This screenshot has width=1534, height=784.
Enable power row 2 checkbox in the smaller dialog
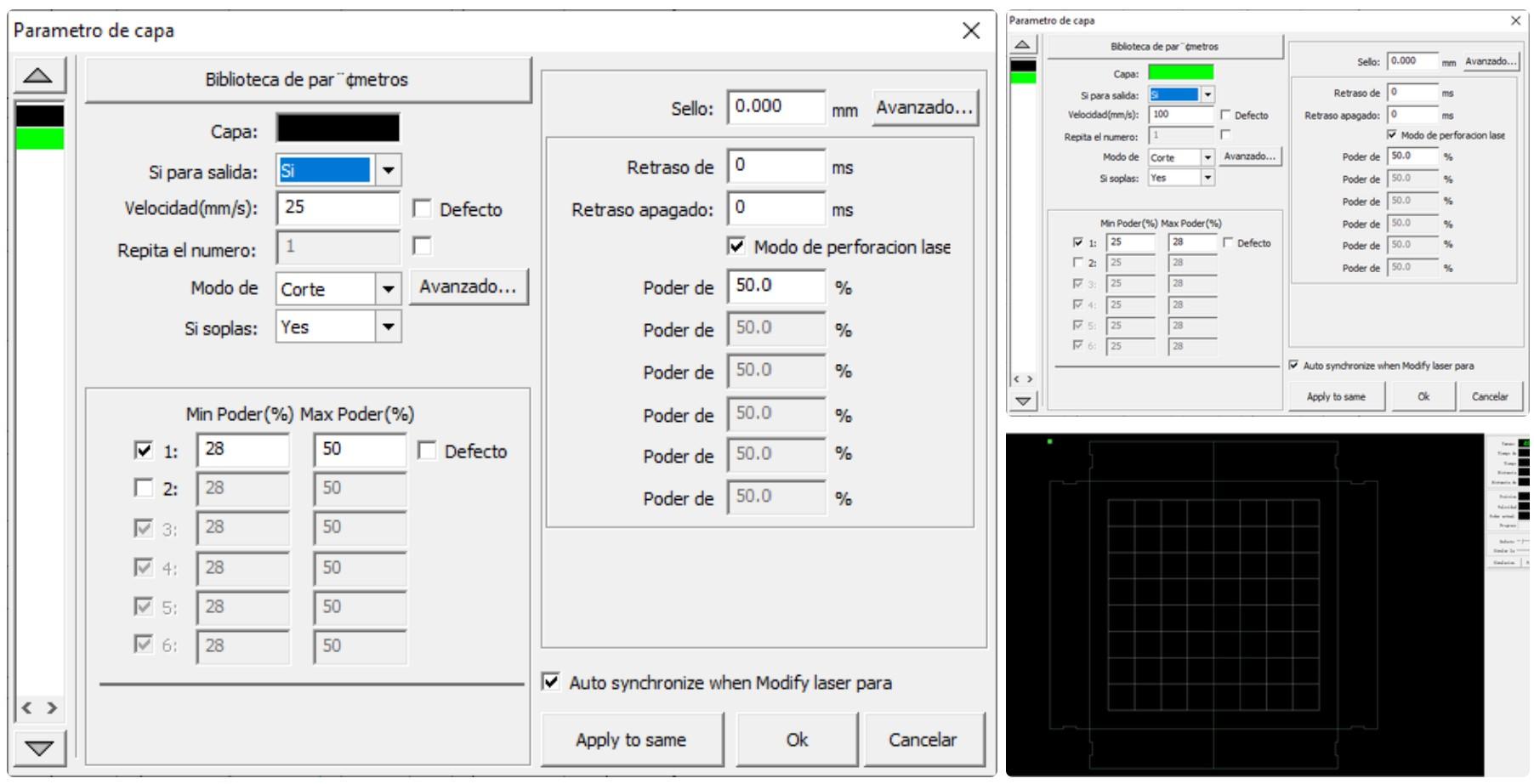tap(1078, 263)
